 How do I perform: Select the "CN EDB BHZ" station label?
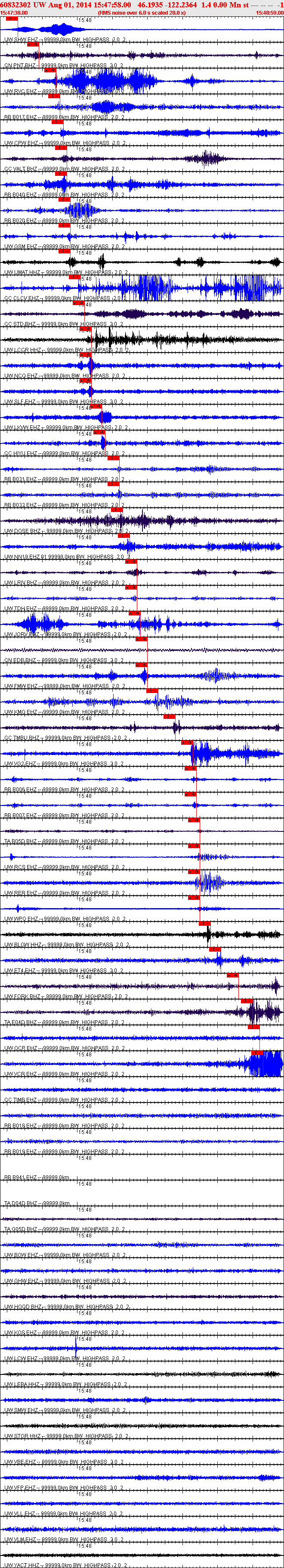click(x=20, y=660)
